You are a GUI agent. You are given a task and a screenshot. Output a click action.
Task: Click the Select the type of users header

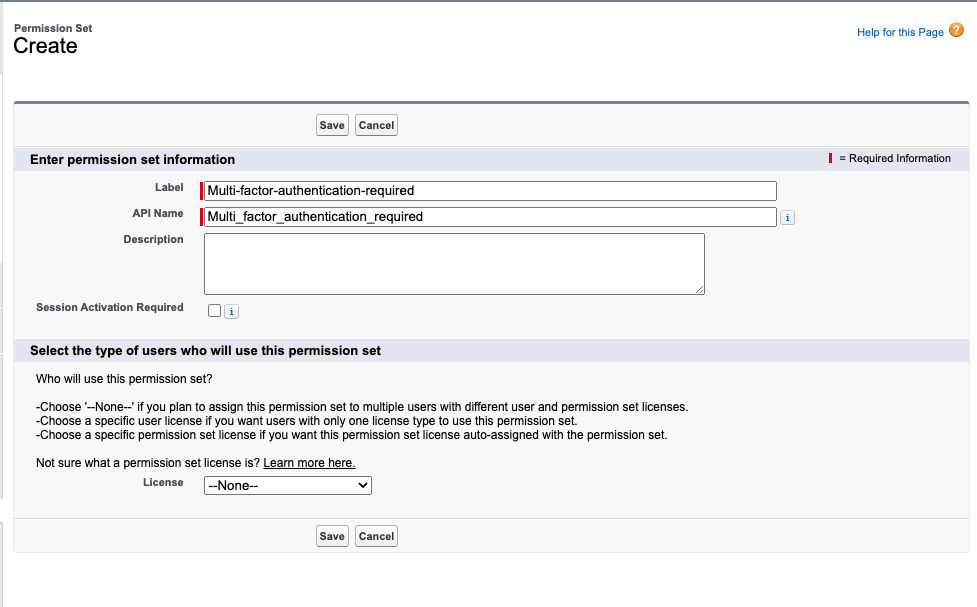tap(206, 351)
